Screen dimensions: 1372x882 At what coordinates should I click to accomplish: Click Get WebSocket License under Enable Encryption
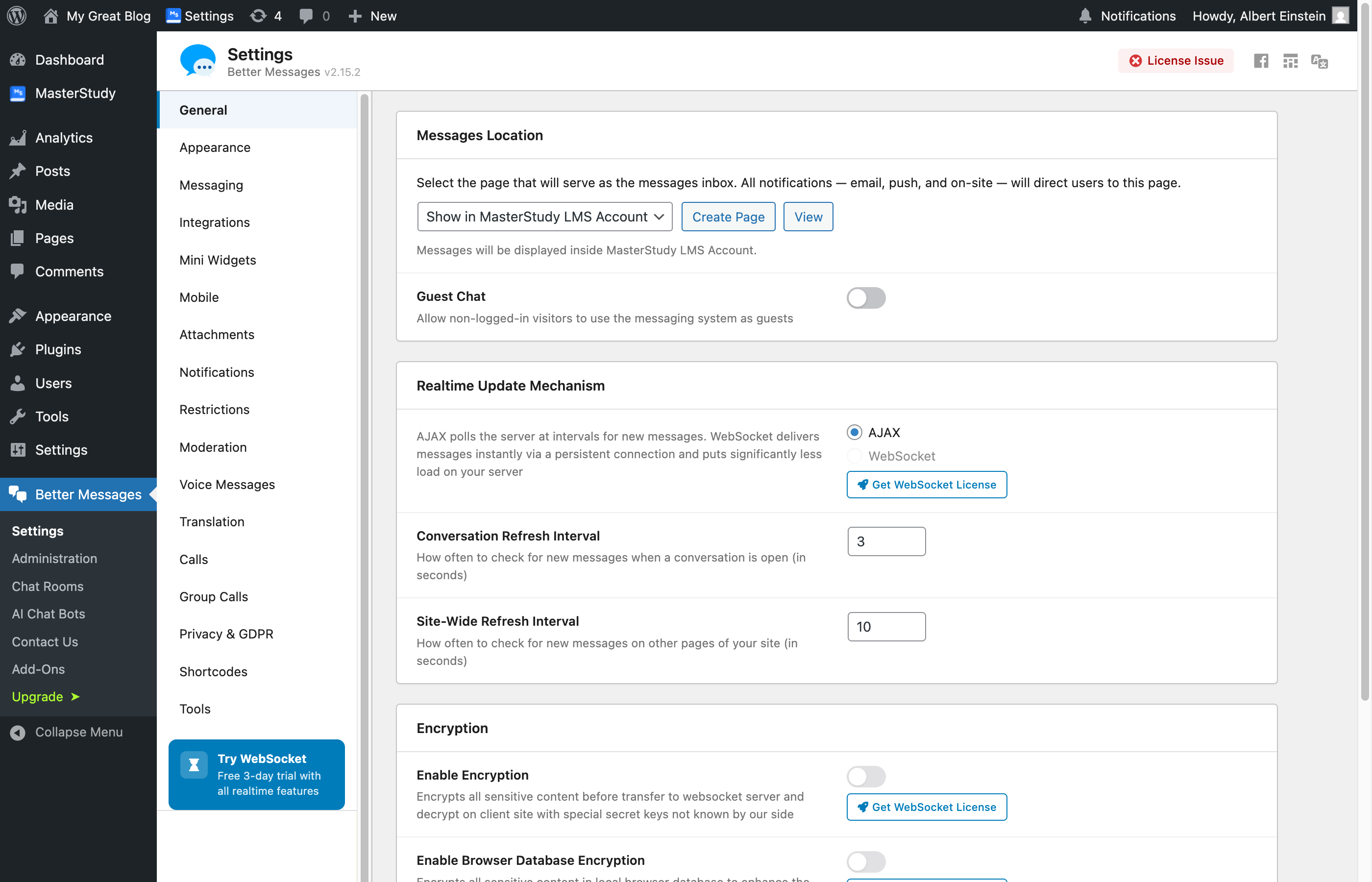click(x=927, y=807)
